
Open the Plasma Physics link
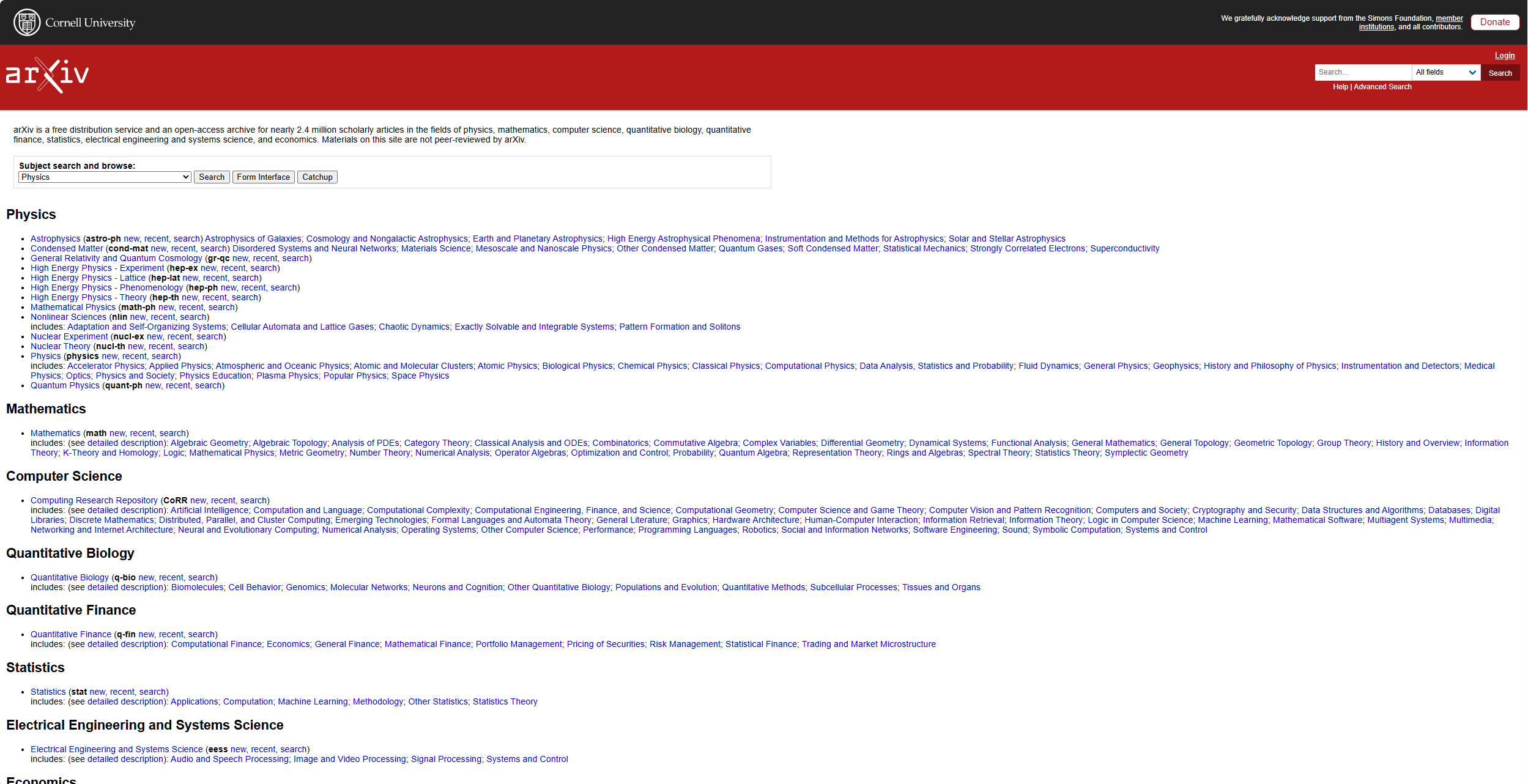click(287, 376)
